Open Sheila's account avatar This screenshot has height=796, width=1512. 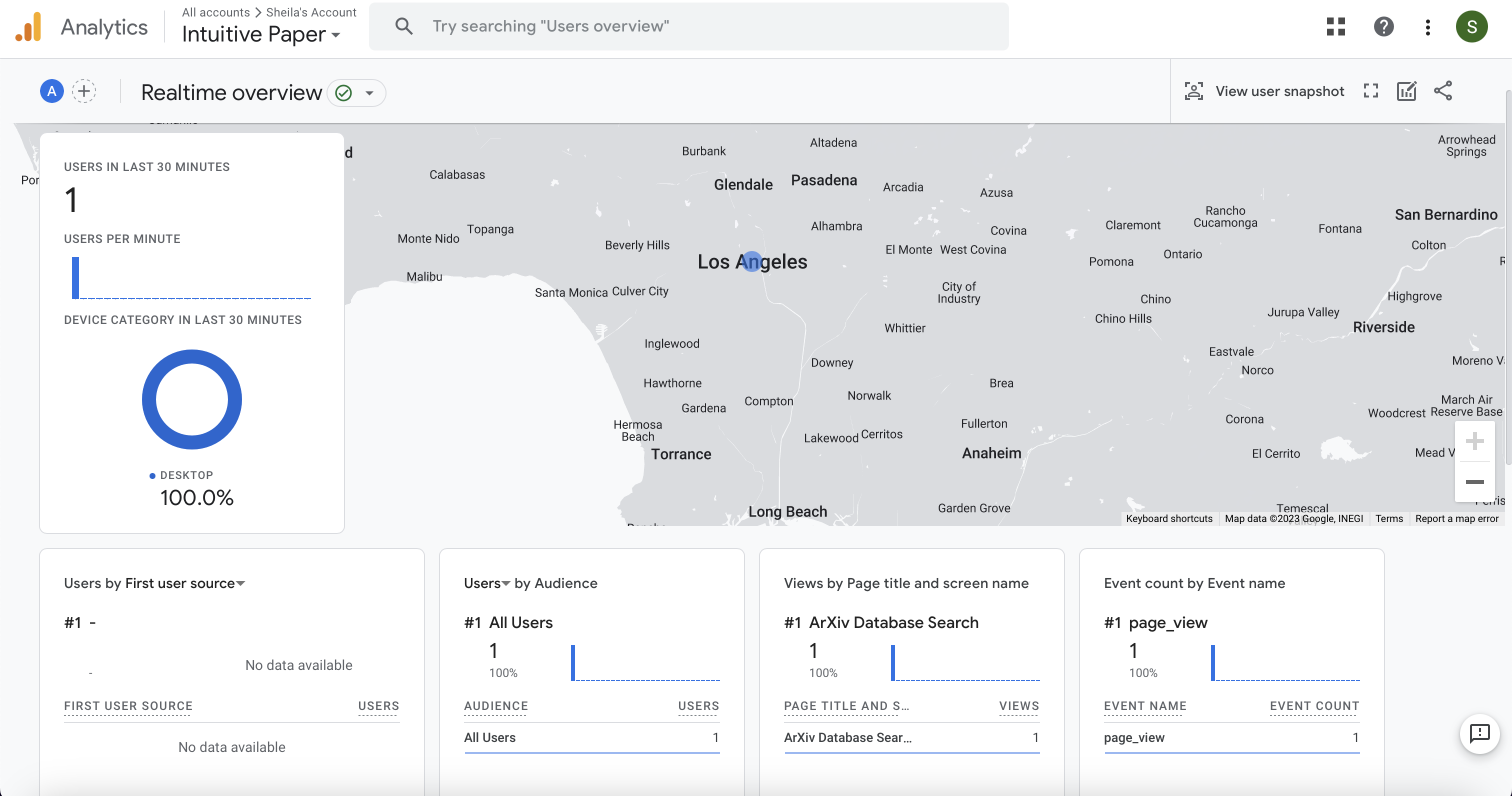click(x=1471, y=26)
